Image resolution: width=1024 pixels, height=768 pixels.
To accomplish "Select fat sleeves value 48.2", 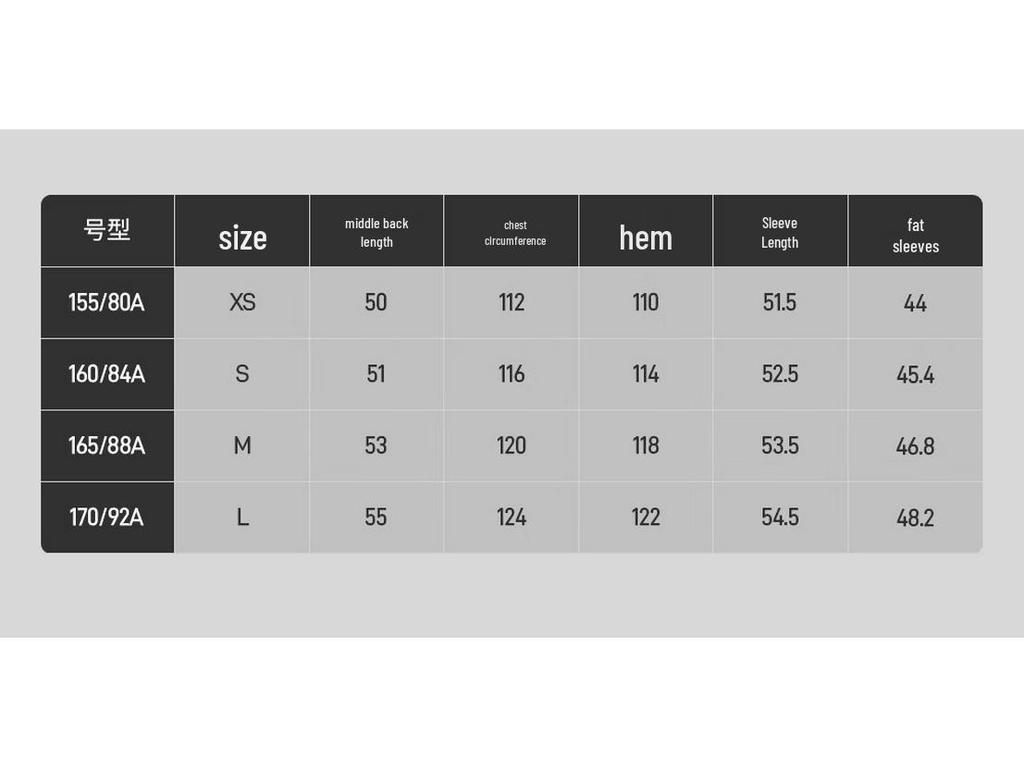I will (916, 517).
